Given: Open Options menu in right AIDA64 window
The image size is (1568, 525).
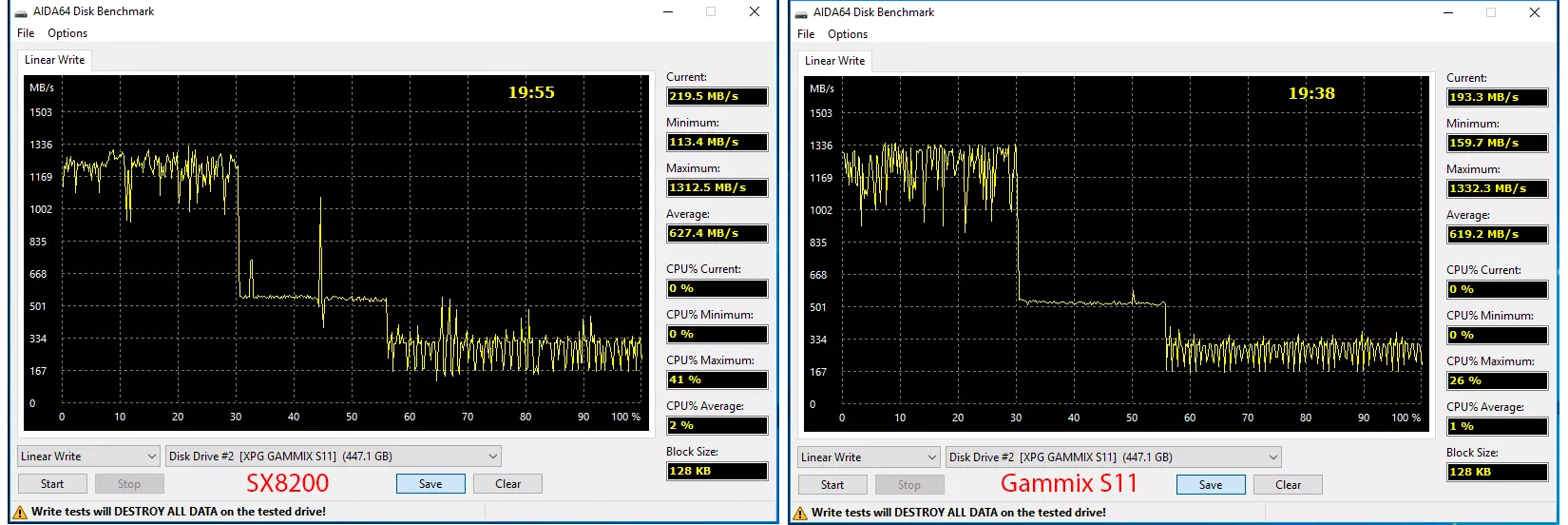Looking at the screenshot, I should click(848, 34).
